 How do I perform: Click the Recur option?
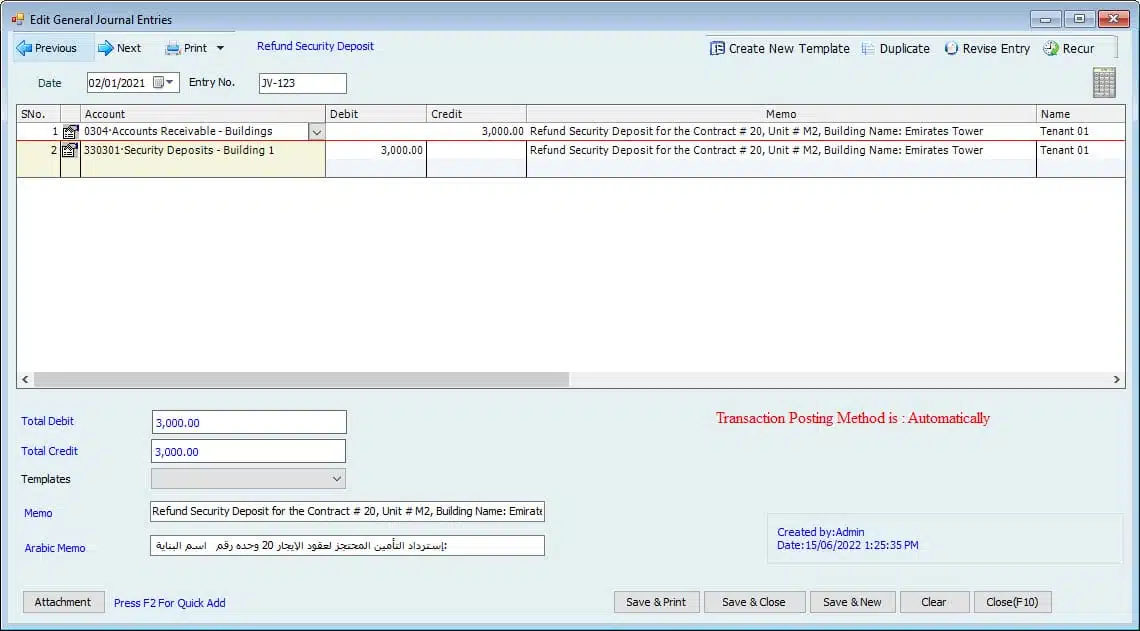[x=1069, y=48]
